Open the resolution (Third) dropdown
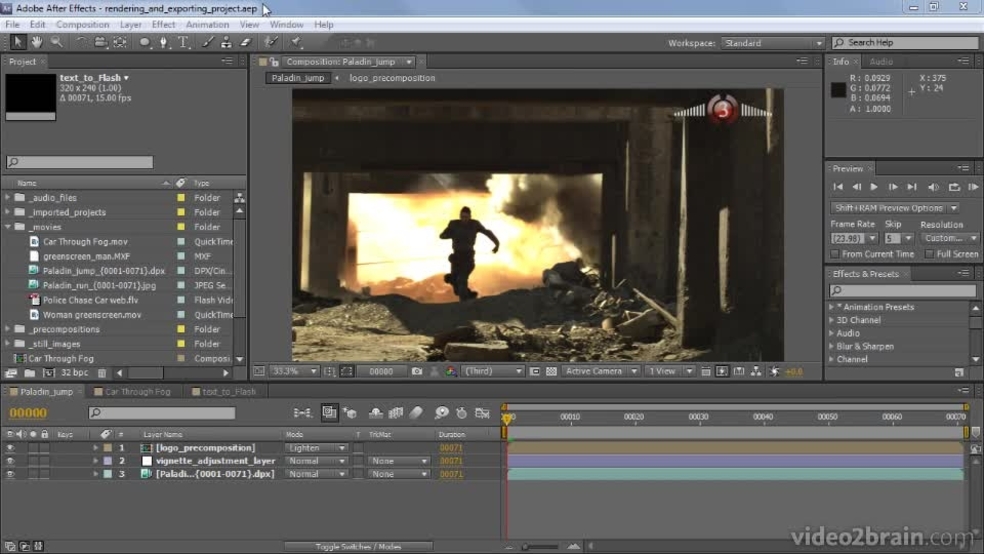984x554 pixels. click(493, 371)
